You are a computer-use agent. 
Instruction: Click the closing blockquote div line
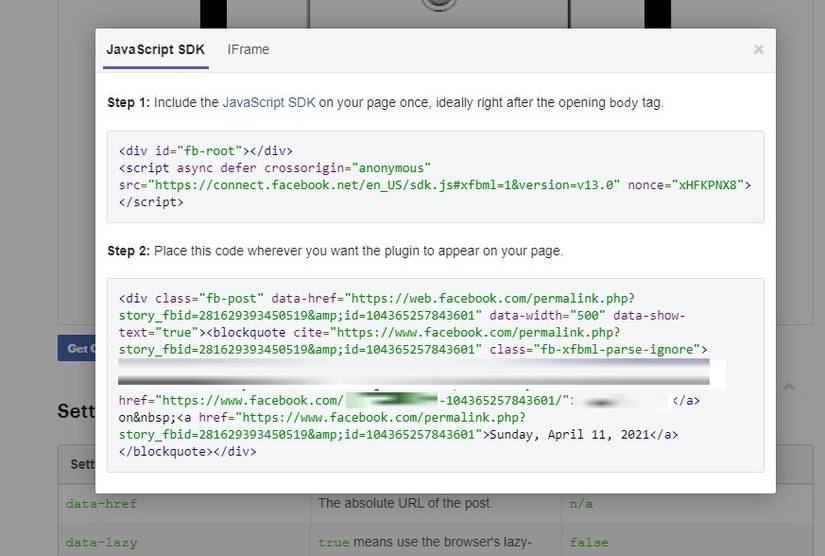click(187, 451)
